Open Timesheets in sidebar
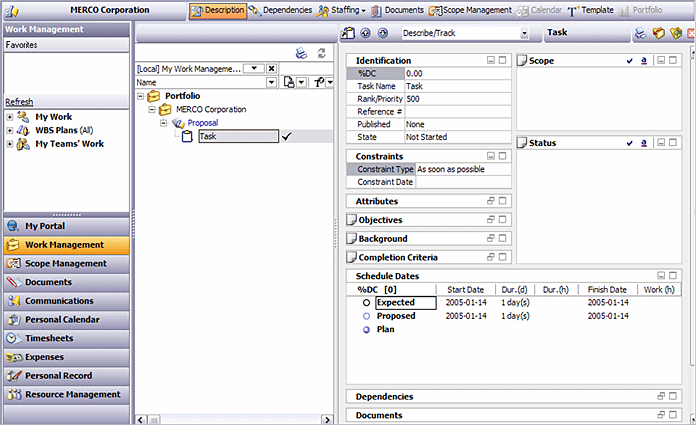 (67, 338)
